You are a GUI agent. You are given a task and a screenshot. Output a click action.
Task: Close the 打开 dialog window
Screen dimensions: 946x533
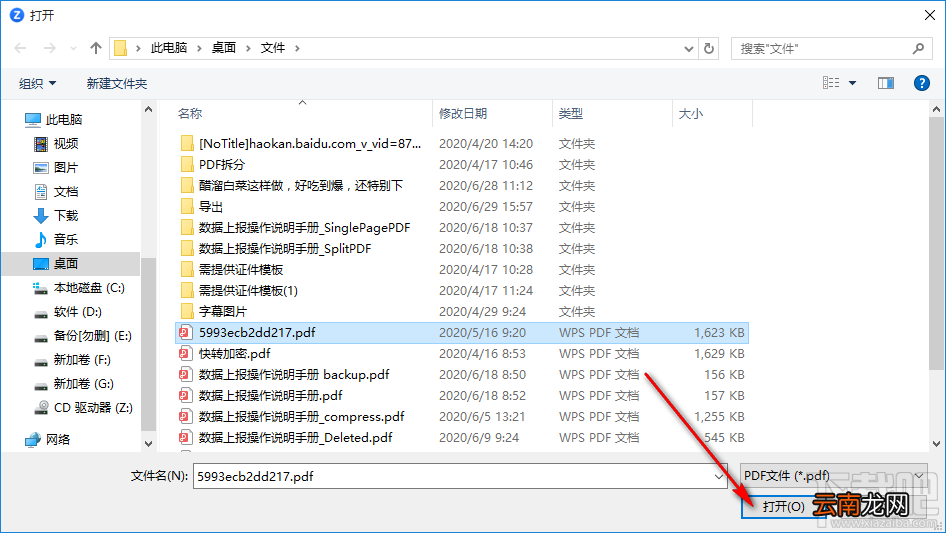930,15
